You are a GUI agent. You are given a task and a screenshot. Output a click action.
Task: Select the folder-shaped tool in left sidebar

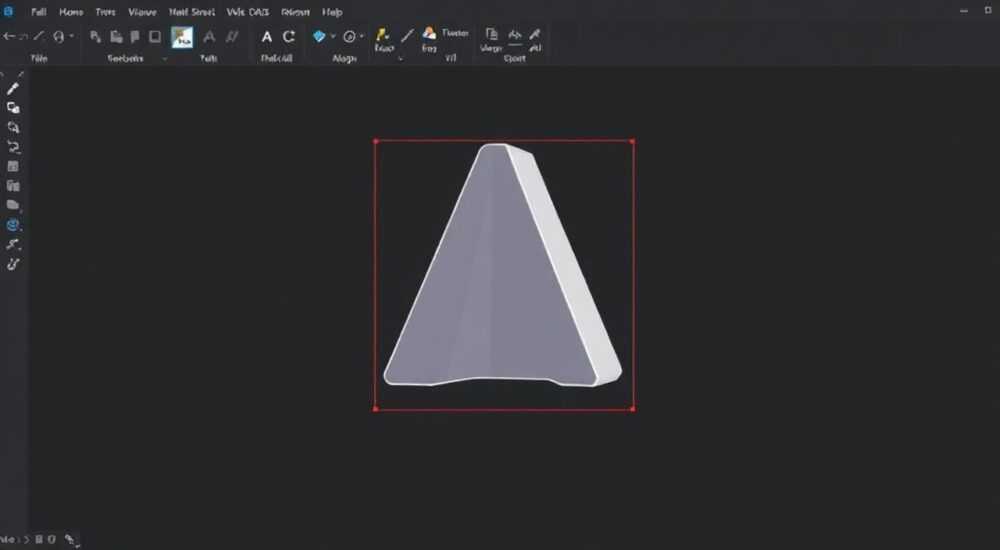pyautogui.click(x=13, y=205)
